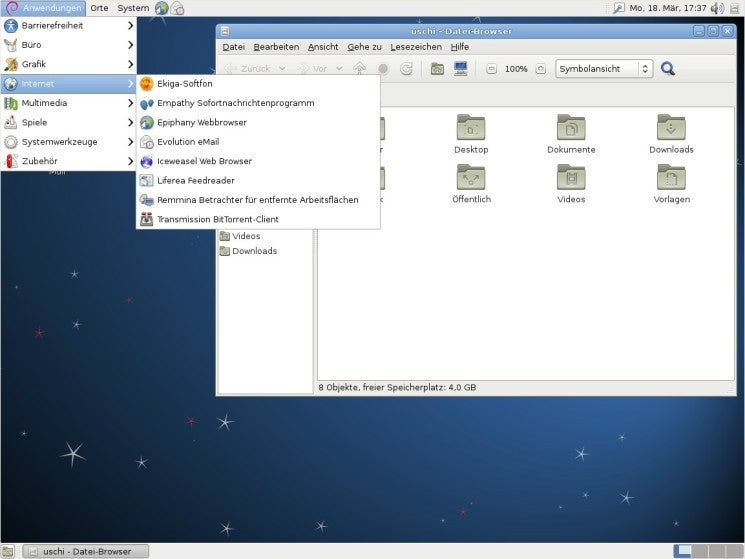Click the reload toolbar icon

tap(406, 69)
